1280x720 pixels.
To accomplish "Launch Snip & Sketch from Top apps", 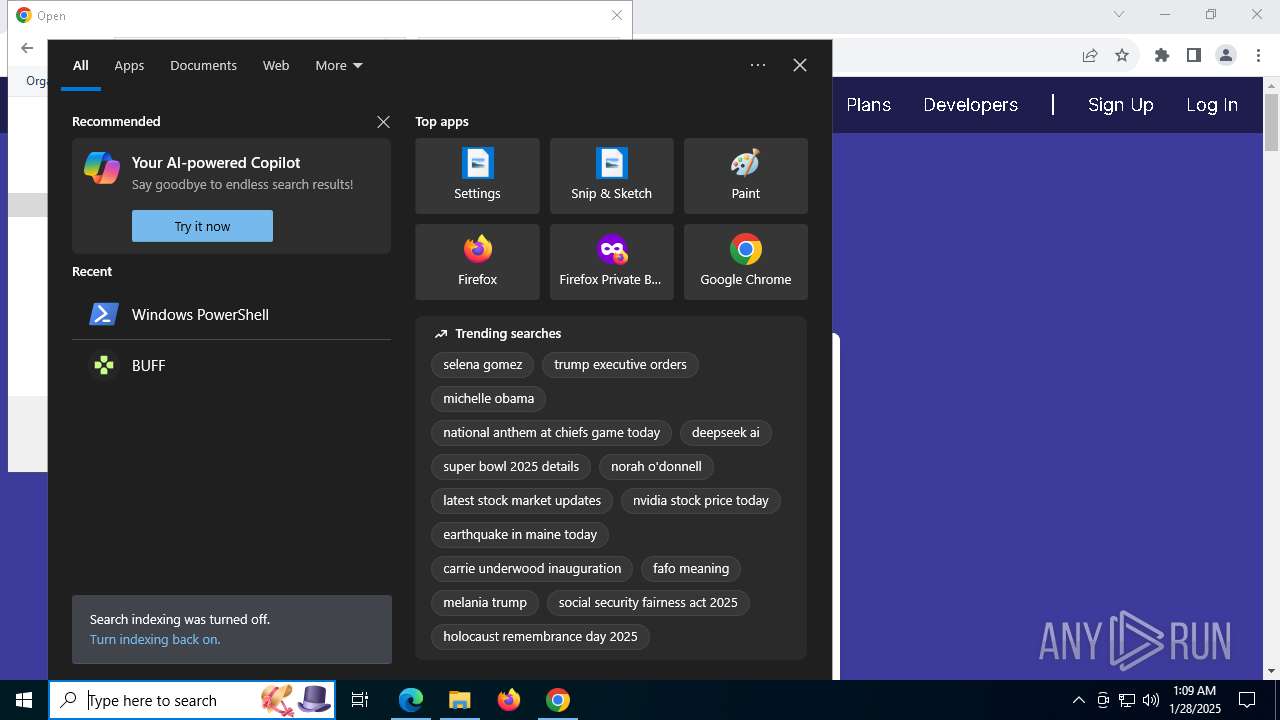I will pyautogui.click(x=611, y=176).
